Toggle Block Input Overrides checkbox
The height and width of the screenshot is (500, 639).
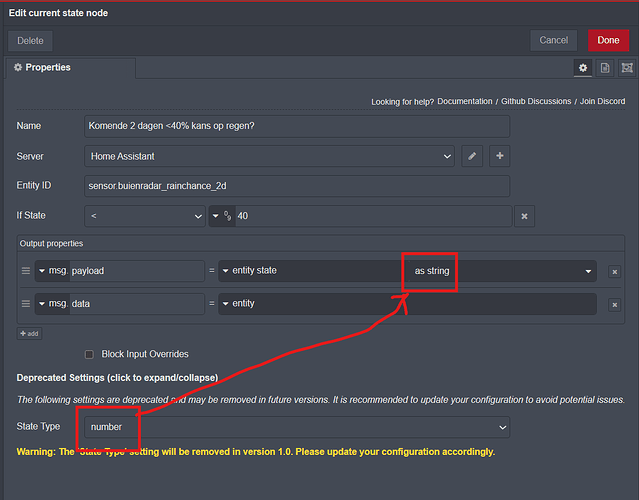point(89,354)
